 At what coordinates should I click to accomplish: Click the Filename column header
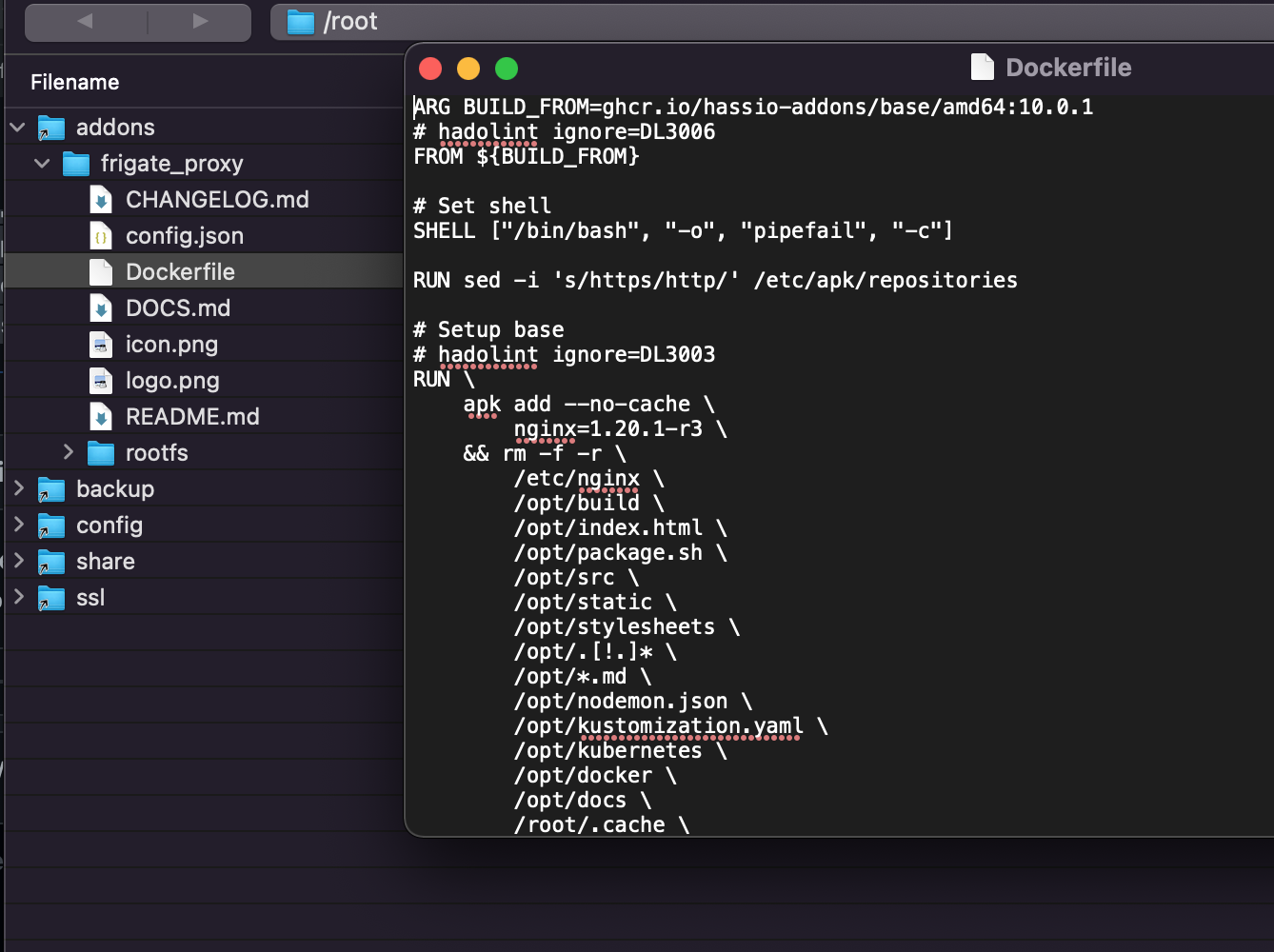[x=74, y=82]
